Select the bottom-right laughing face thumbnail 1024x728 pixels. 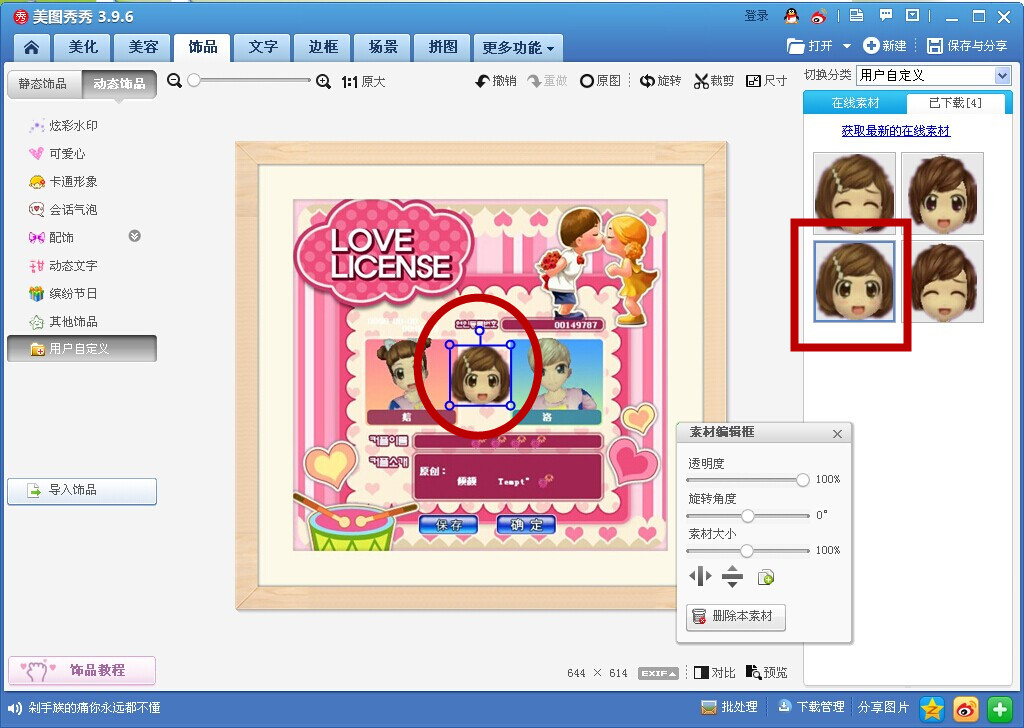942,281
